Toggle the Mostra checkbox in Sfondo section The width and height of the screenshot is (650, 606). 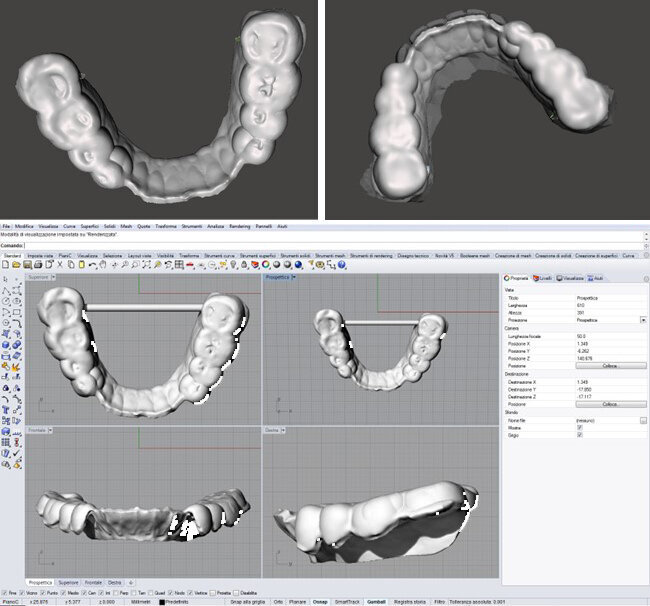pos(580,427)
